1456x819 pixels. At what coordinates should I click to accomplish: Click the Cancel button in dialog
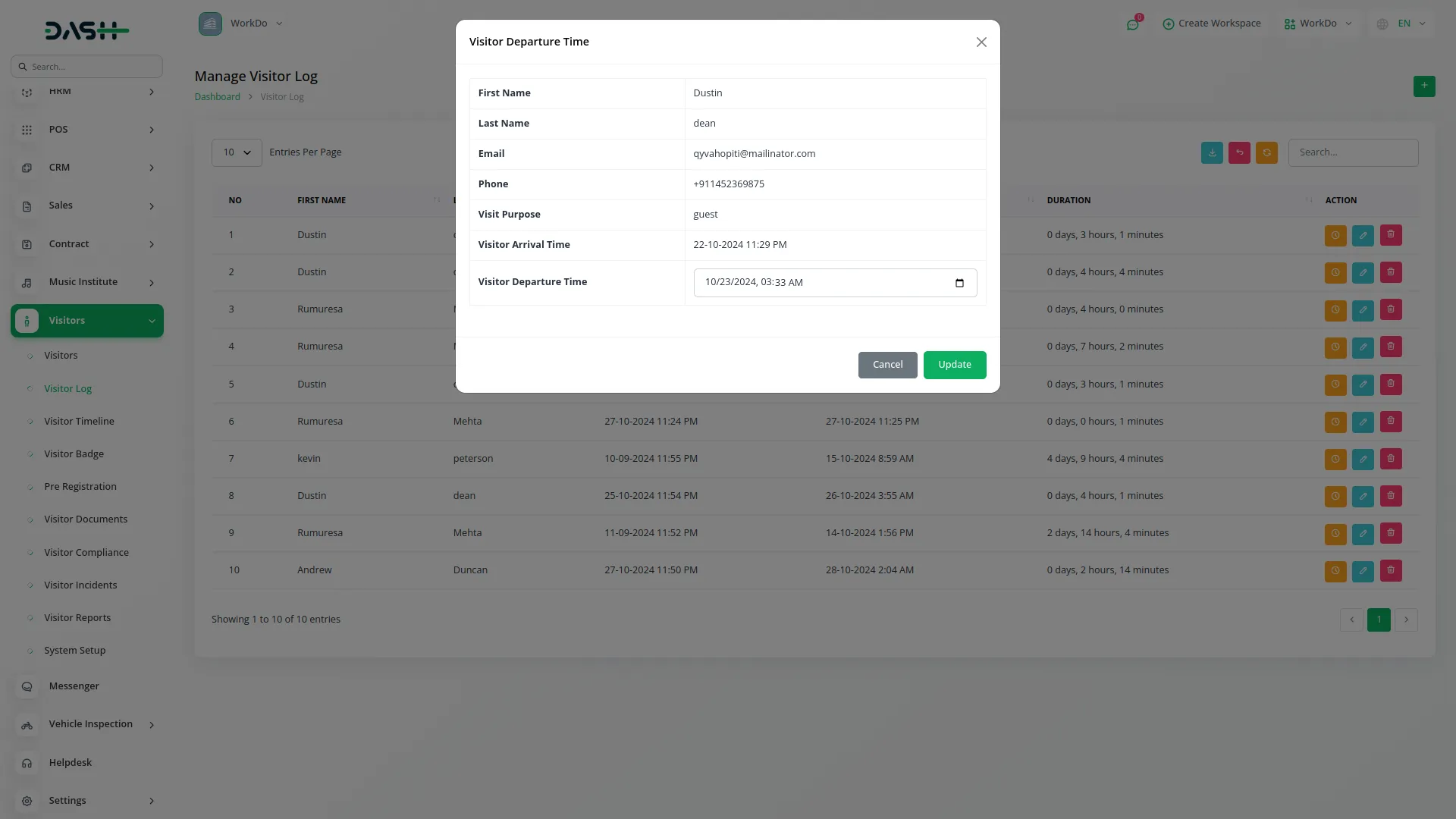887,365
